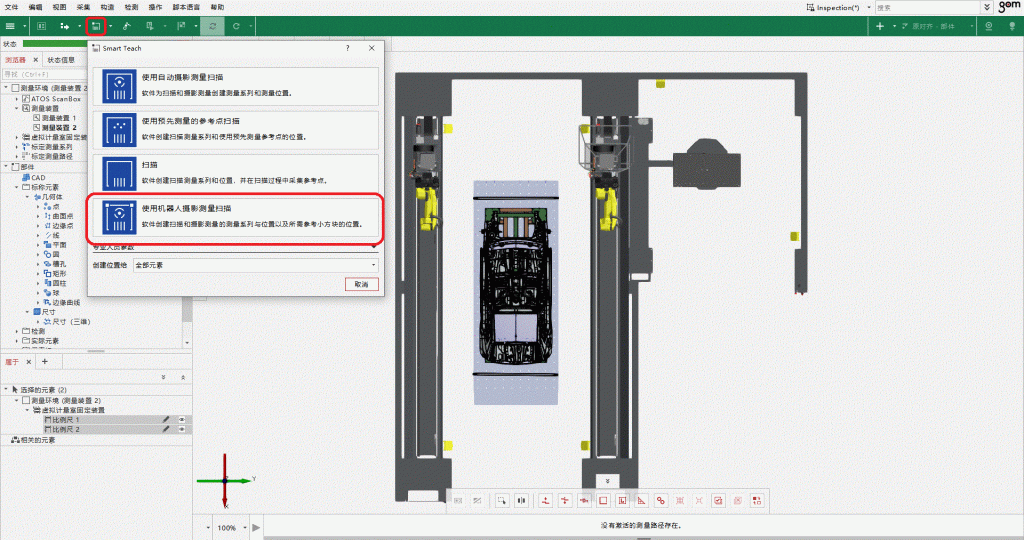Open the 检测 menu in menu bar
Image resolution: width=1024 pixels, height=540 pixels.
click(131, 7)
